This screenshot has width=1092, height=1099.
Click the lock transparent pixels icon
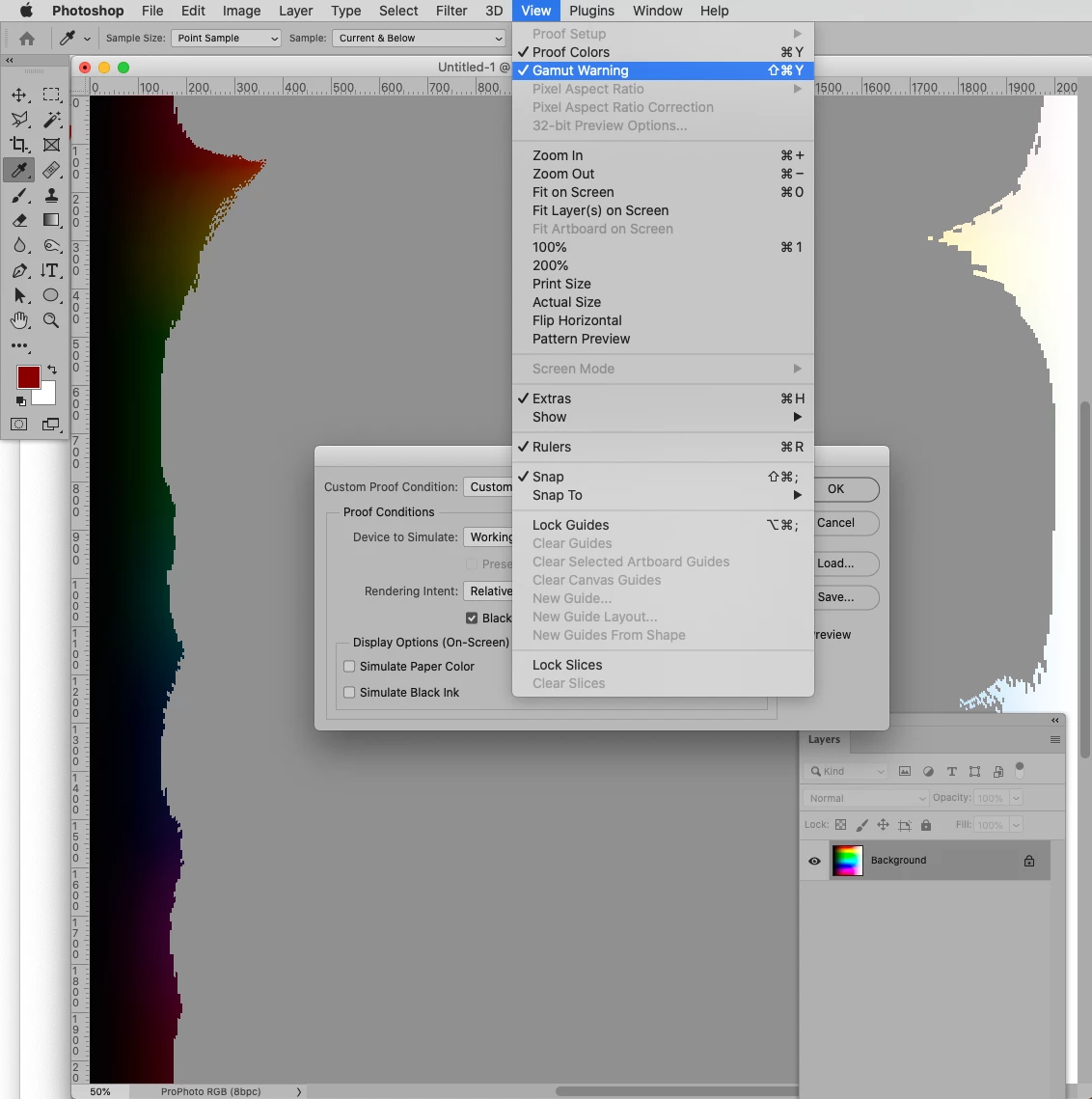840,825
